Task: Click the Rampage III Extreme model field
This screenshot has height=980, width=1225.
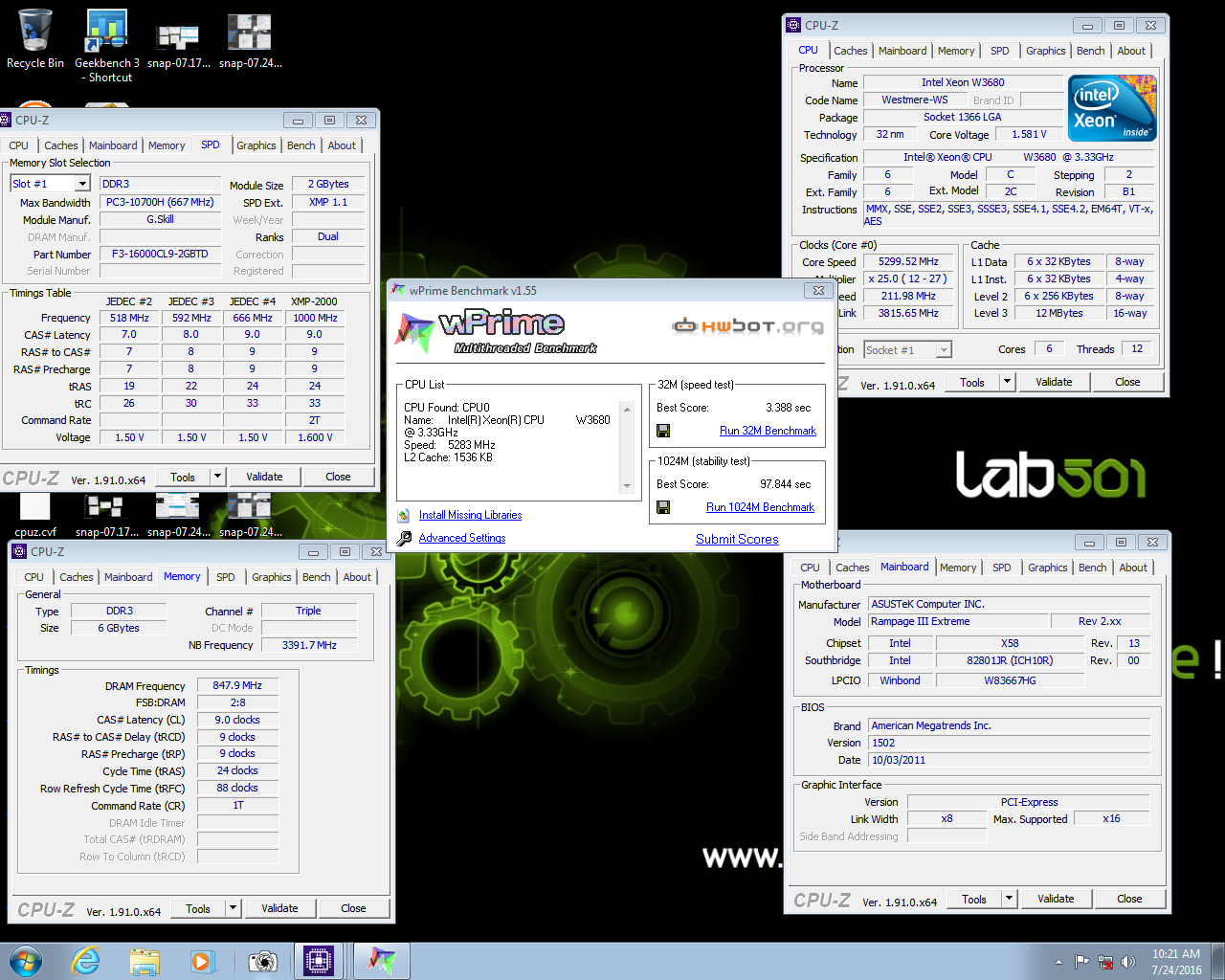Action: pyautogui.click(x=957, y=621)
